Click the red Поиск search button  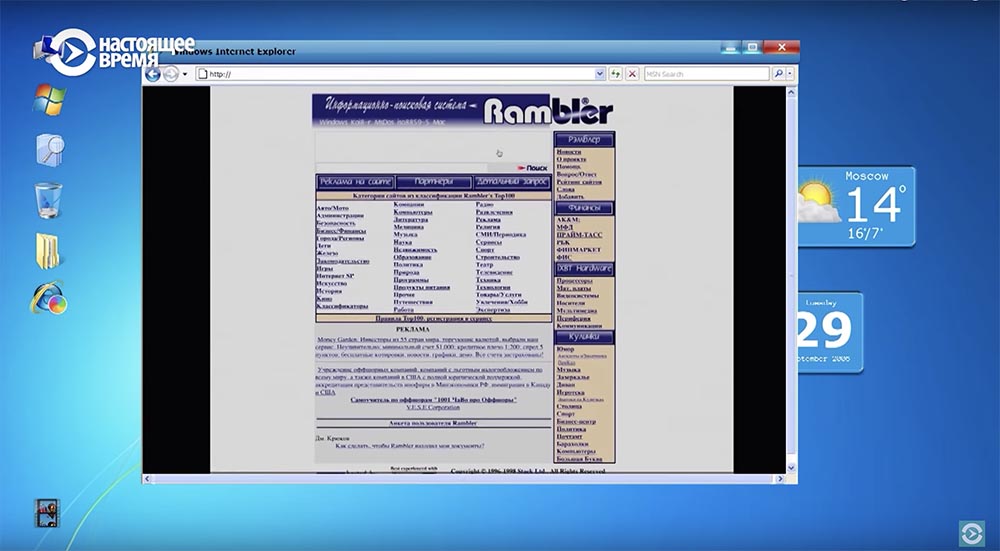(x=532, y=168)
